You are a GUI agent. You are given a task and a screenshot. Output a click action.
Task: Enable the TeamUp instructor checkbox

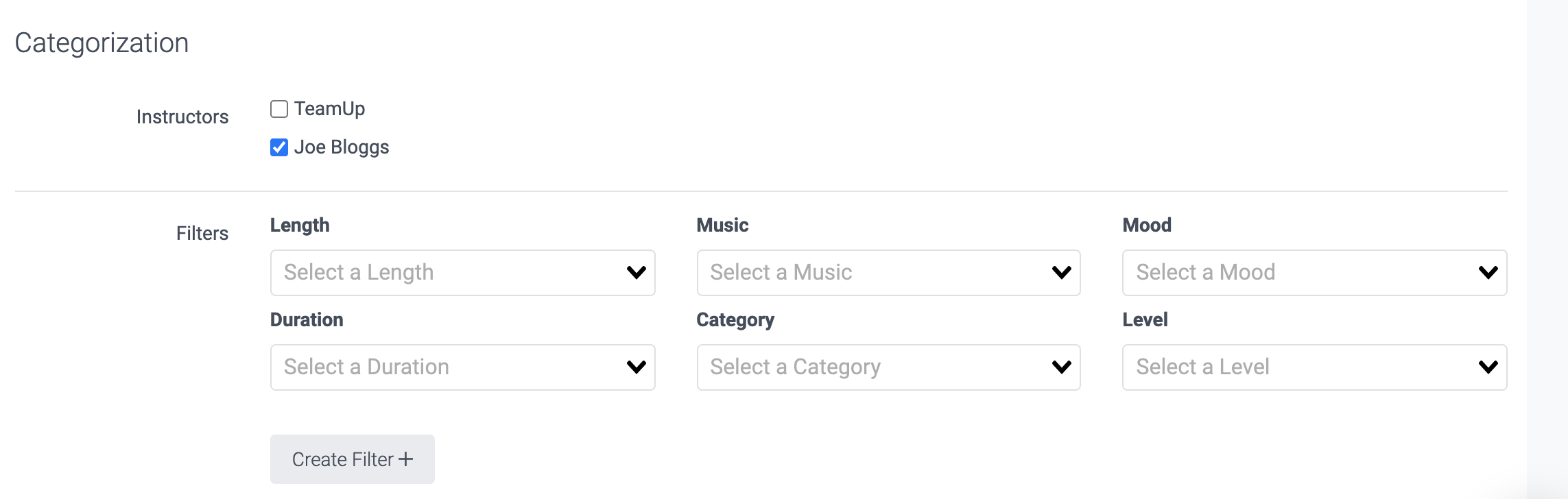[x=279, y=109]
